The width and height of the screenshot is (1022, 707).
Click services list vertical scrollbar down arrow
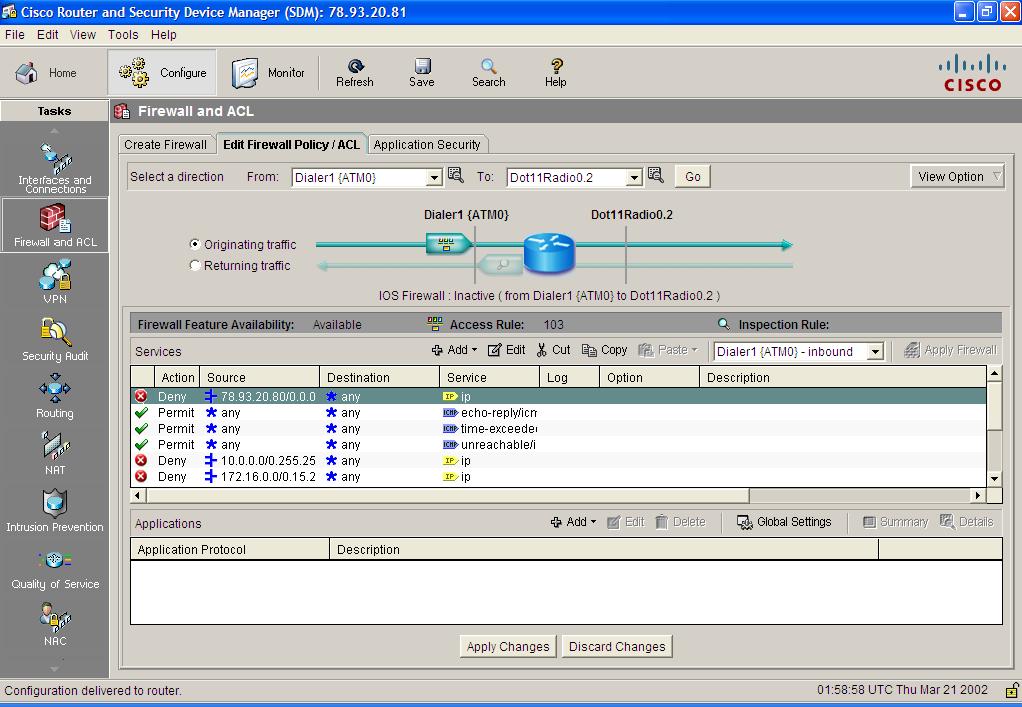(994, 478)
